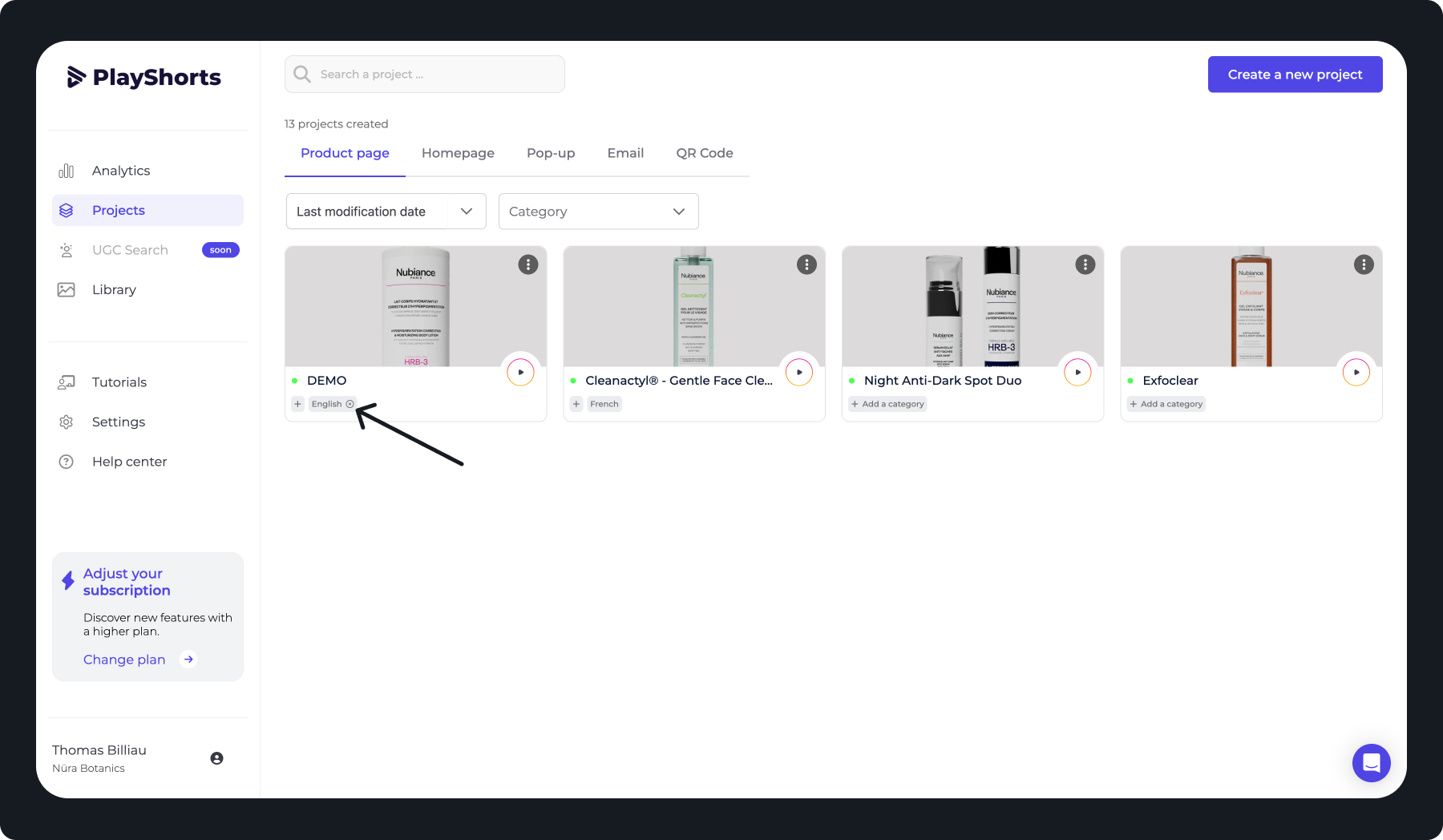Play the DEMO project preview
Viewport: 1443px width, 840px height.
521,372
